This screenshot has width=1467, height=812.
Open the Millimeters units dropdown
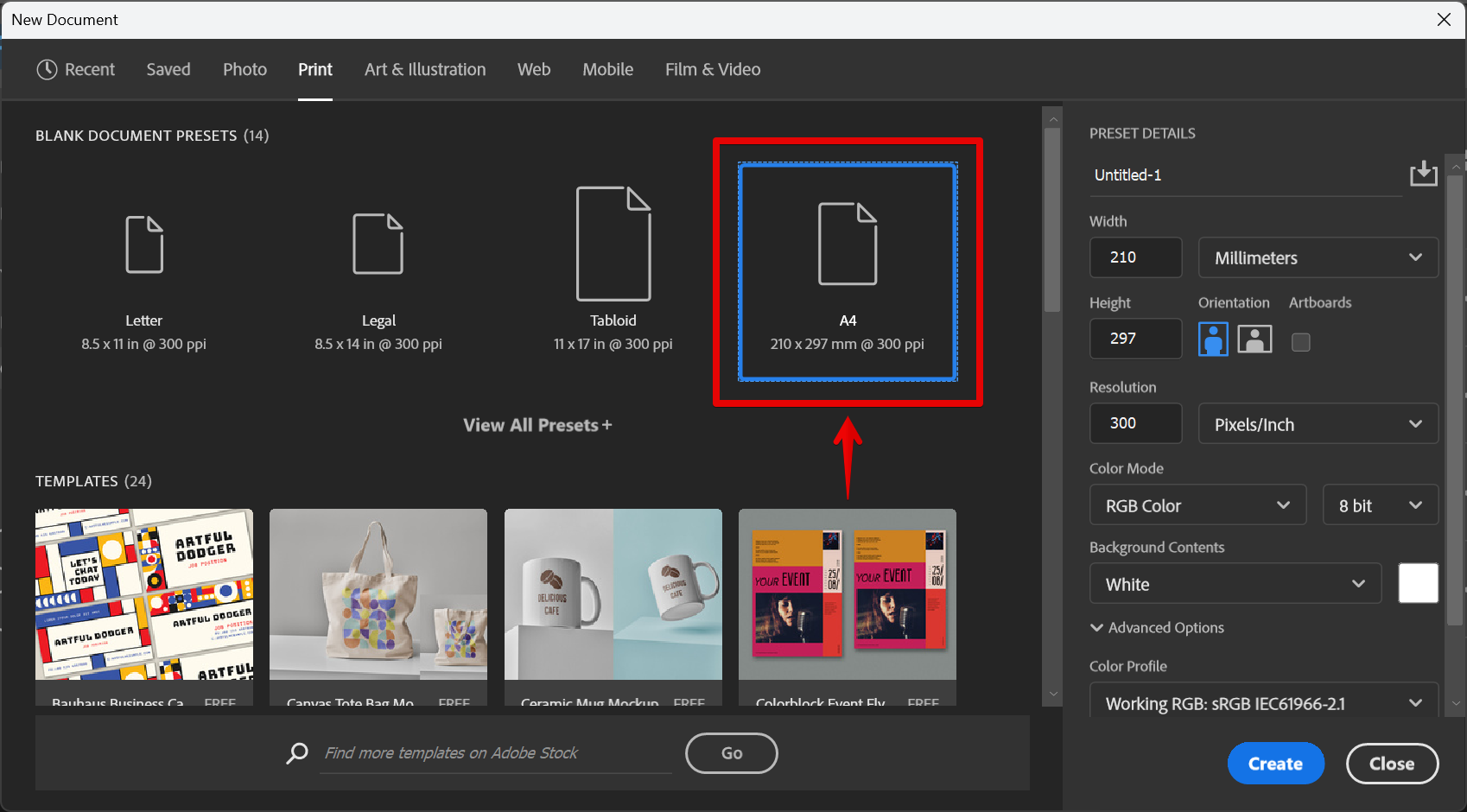[1318, 257]
